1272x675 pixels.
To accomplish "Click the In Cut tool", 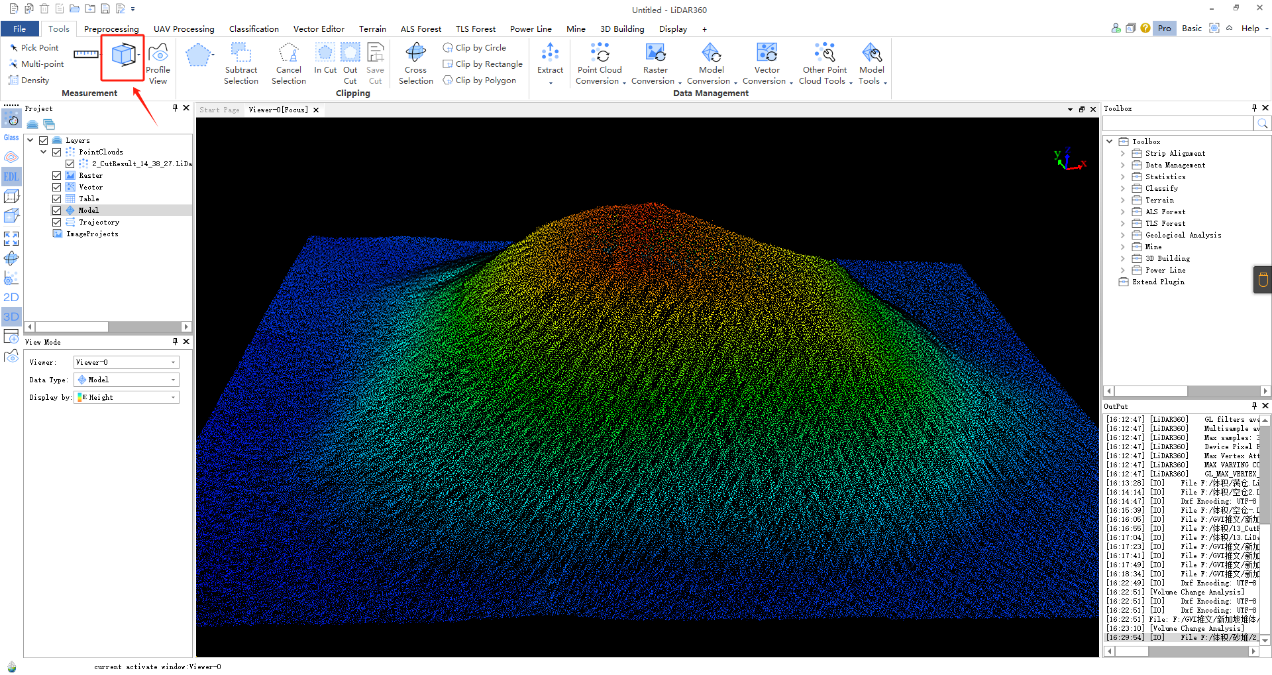I will [325, 58].
